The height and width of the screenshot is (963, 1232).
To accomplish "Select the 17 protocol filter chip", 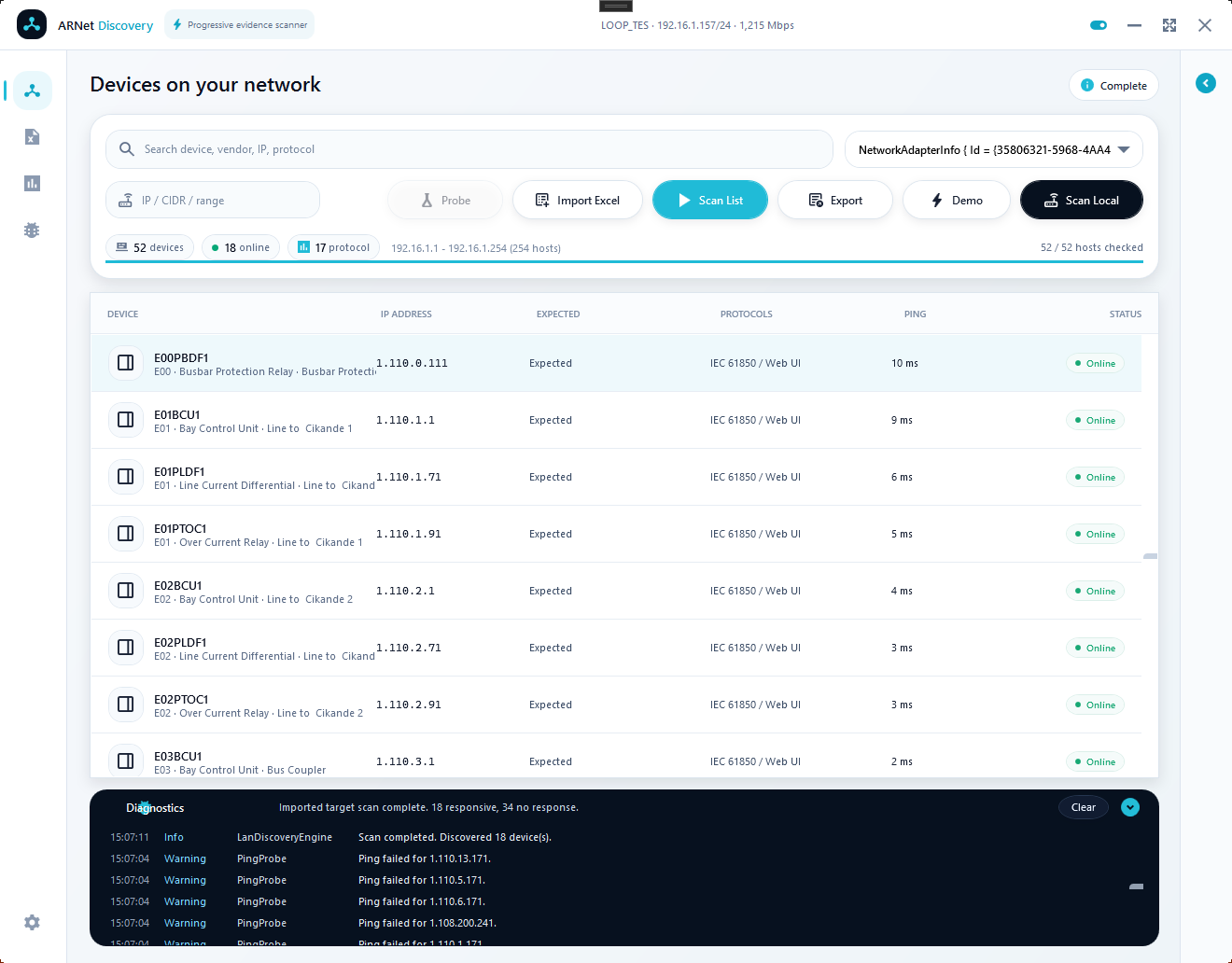I will coord(333,247).
